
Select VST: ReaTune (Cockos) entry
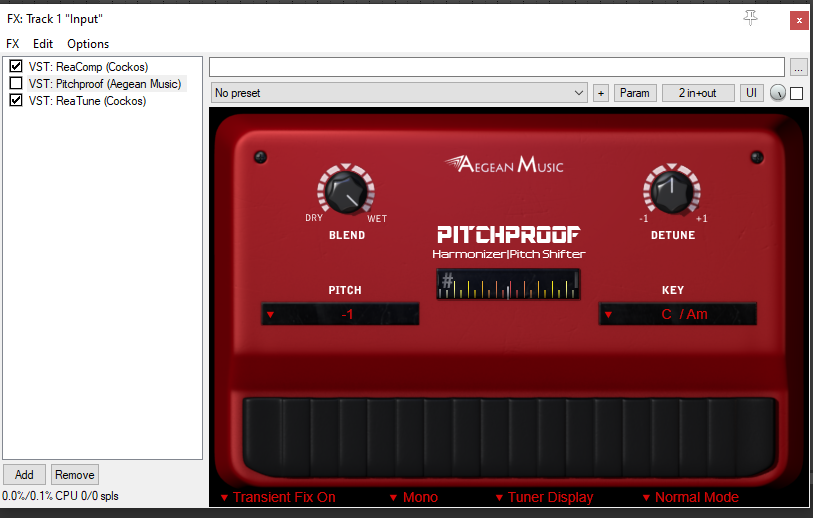pyautogui.click(x=87, y=101)
